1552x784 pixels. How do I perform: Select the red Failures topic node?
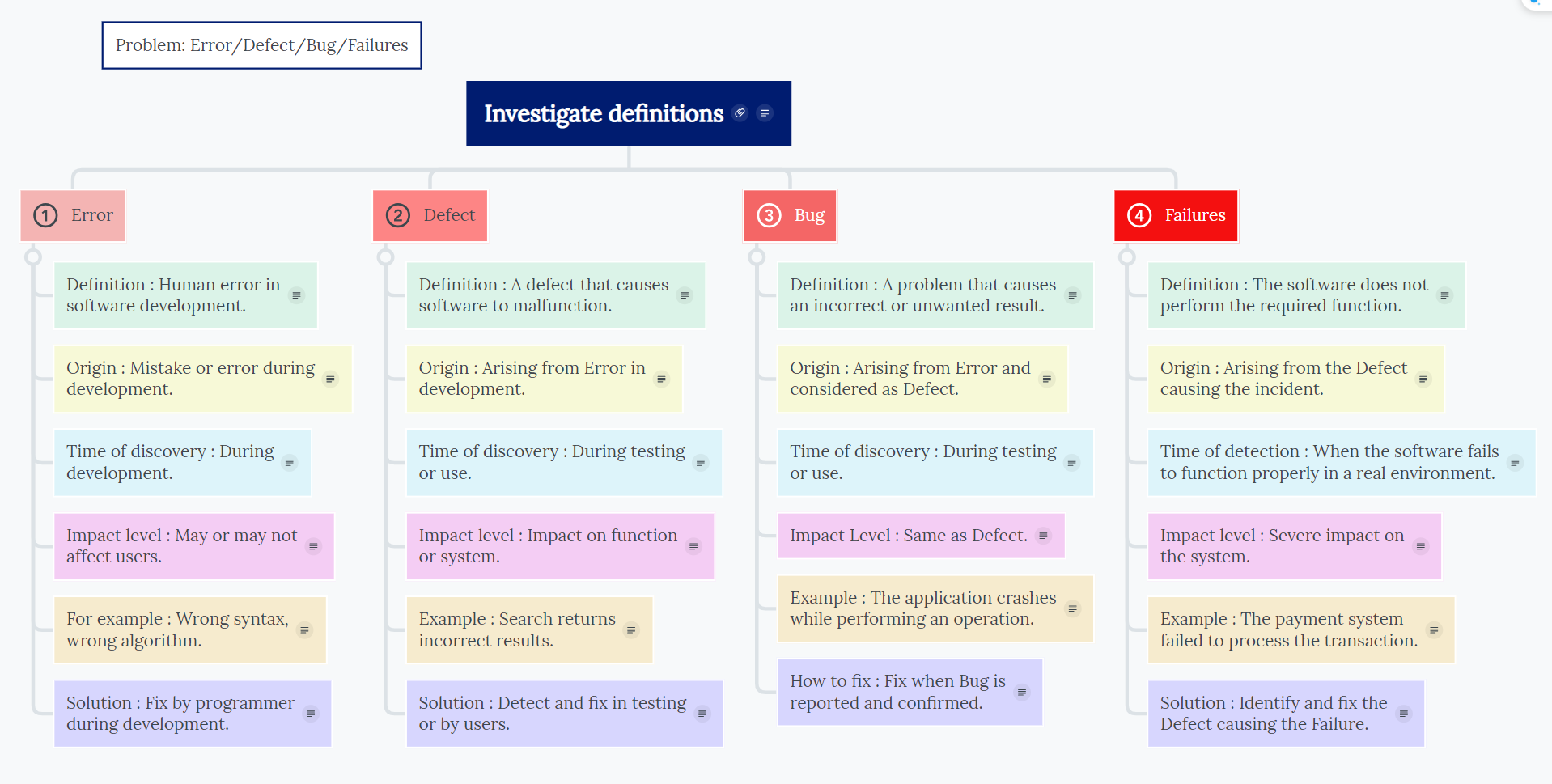(1176, 215)
